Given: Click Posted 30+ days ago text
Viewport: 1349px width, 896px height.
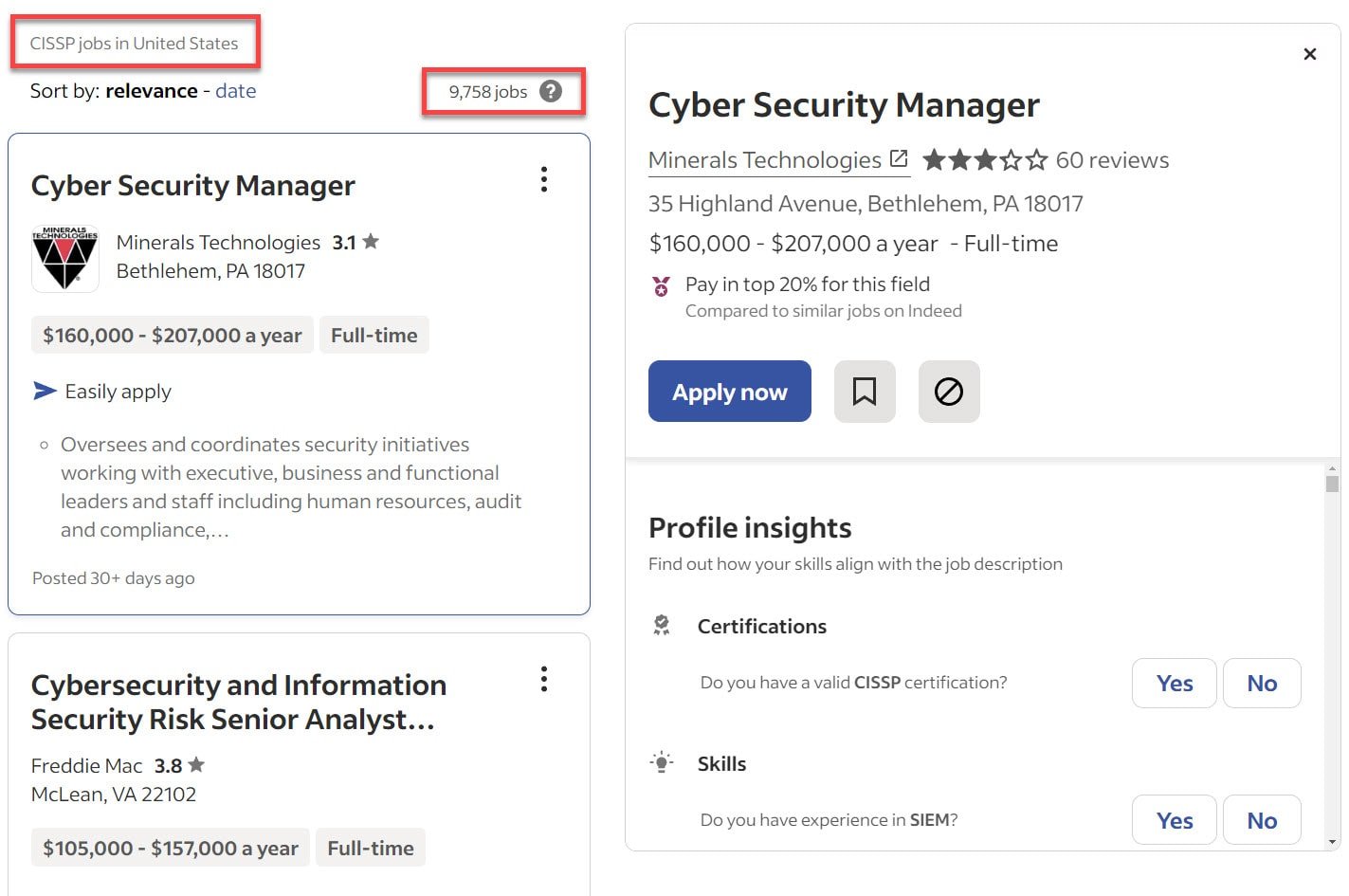Looking at the screenshot, I should coord(114,578).
